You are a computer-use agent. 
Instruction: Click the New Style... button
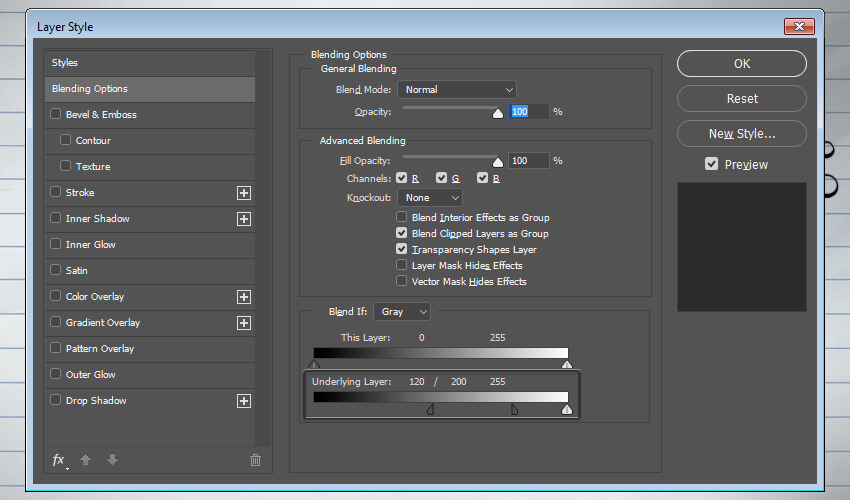742,133
